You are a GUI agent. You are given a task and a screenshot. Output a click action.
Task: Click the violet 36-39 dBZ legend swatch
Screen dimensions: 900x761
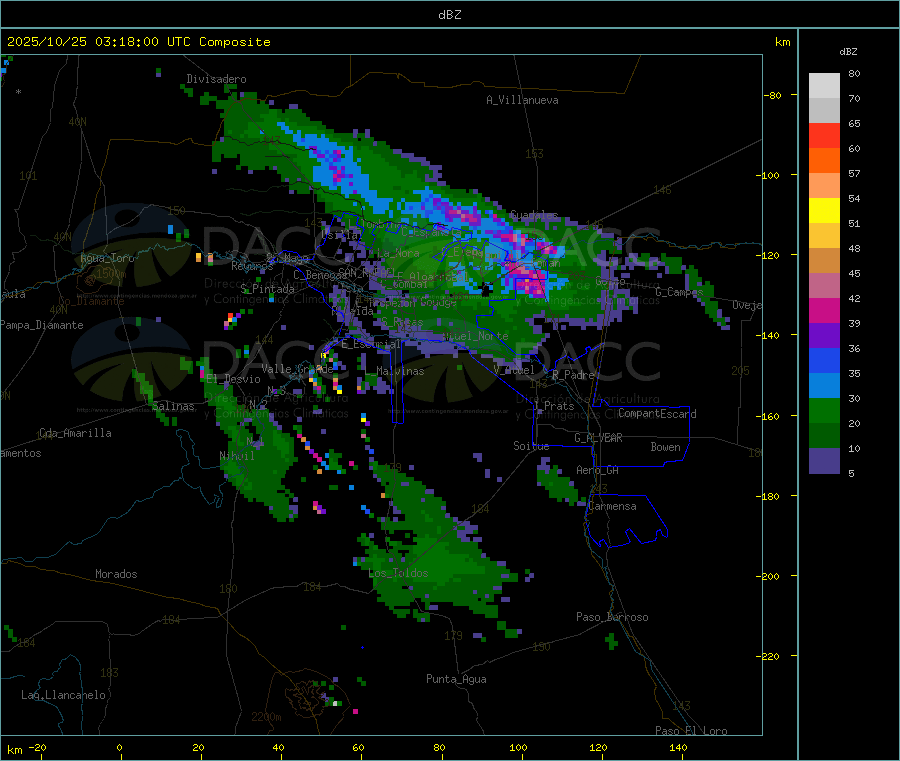coord(824,336)
